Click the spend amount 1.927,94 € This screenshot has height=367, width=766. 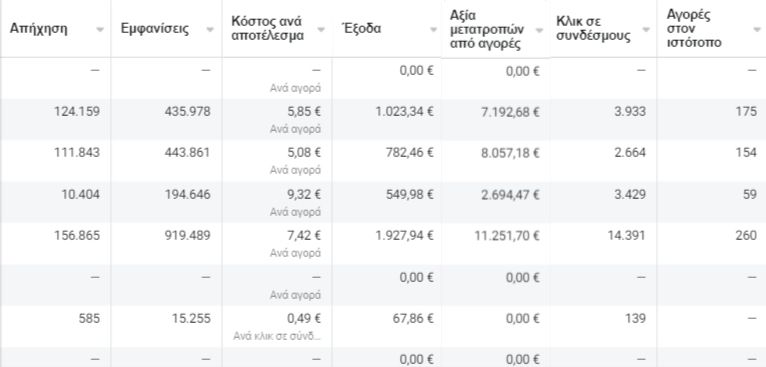pyautogui.click(x=404, y=236)
